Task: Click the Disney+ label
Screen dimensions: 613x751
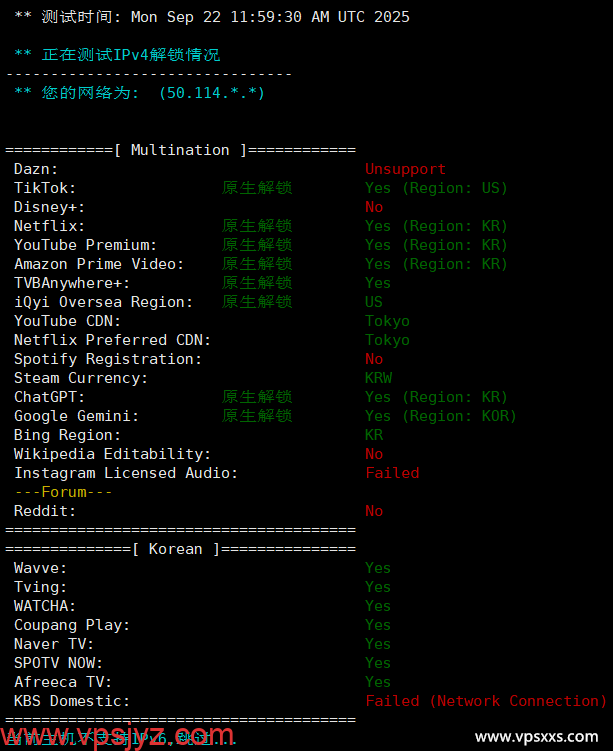Action: click(x=49, y=207)
